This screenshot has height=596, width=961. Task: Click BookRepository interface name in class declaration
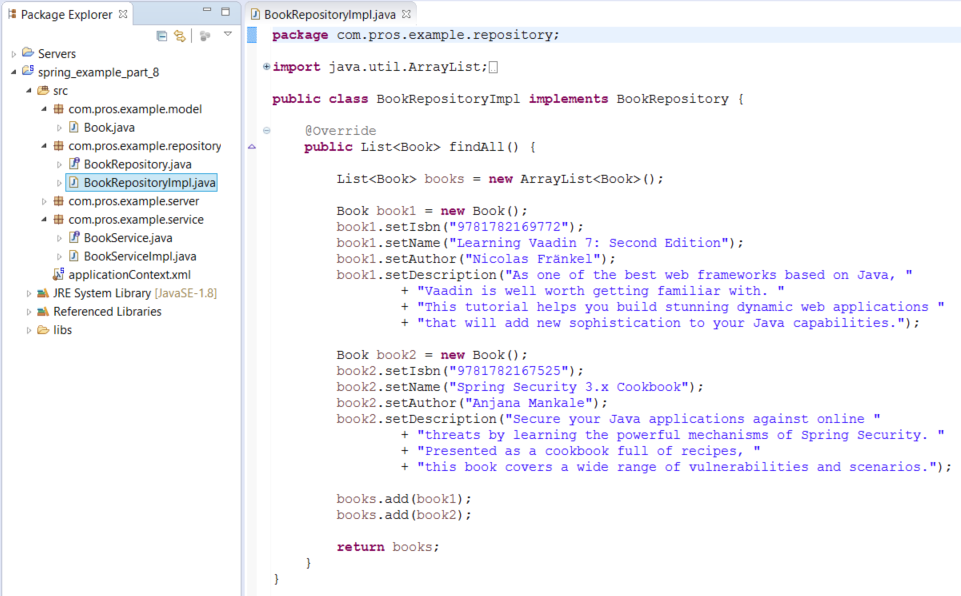pyautogui.click(x=672, y=99)
